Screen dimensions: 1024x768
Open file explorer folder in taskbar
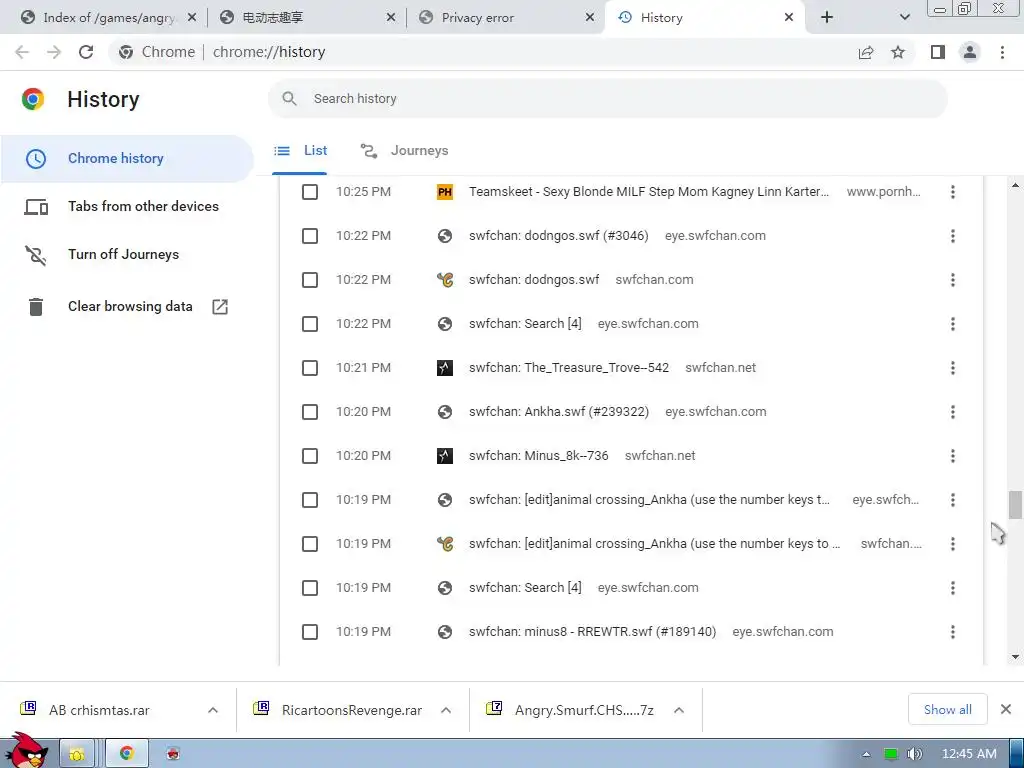(77, 754)
